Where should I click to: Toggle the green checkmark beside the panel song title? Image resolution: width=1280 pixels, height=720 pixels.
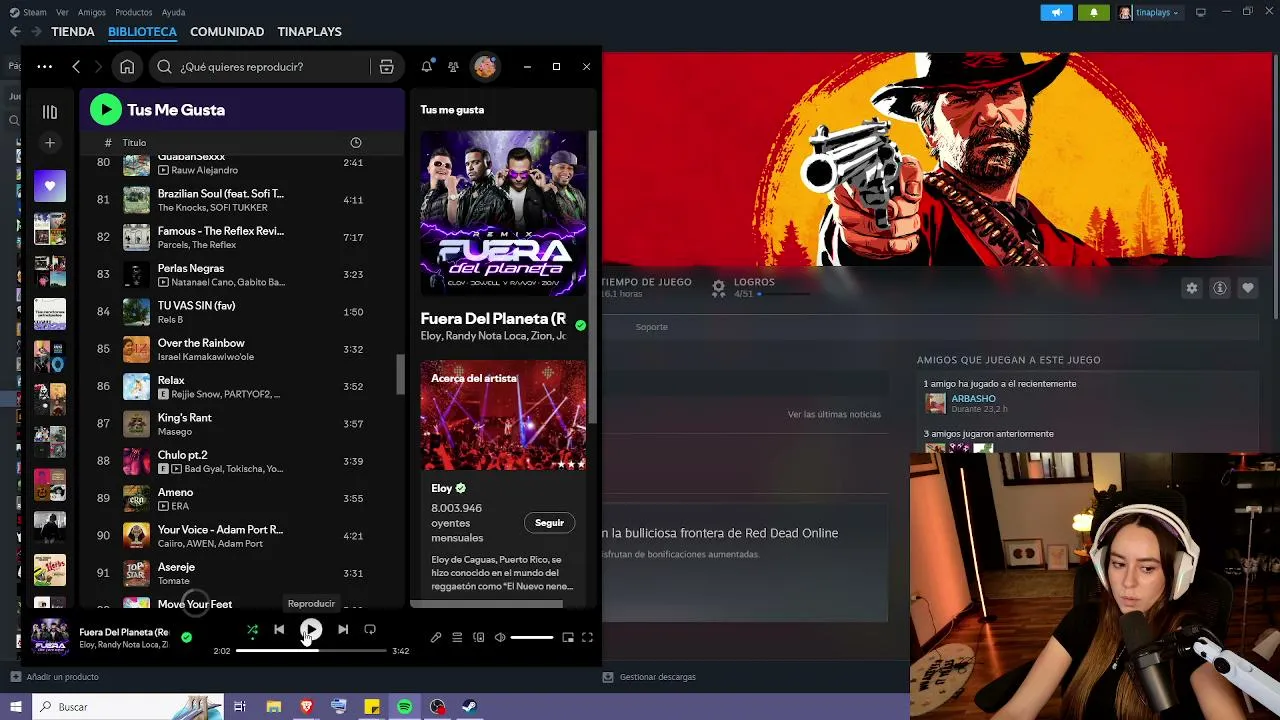[x=581, y=325]
